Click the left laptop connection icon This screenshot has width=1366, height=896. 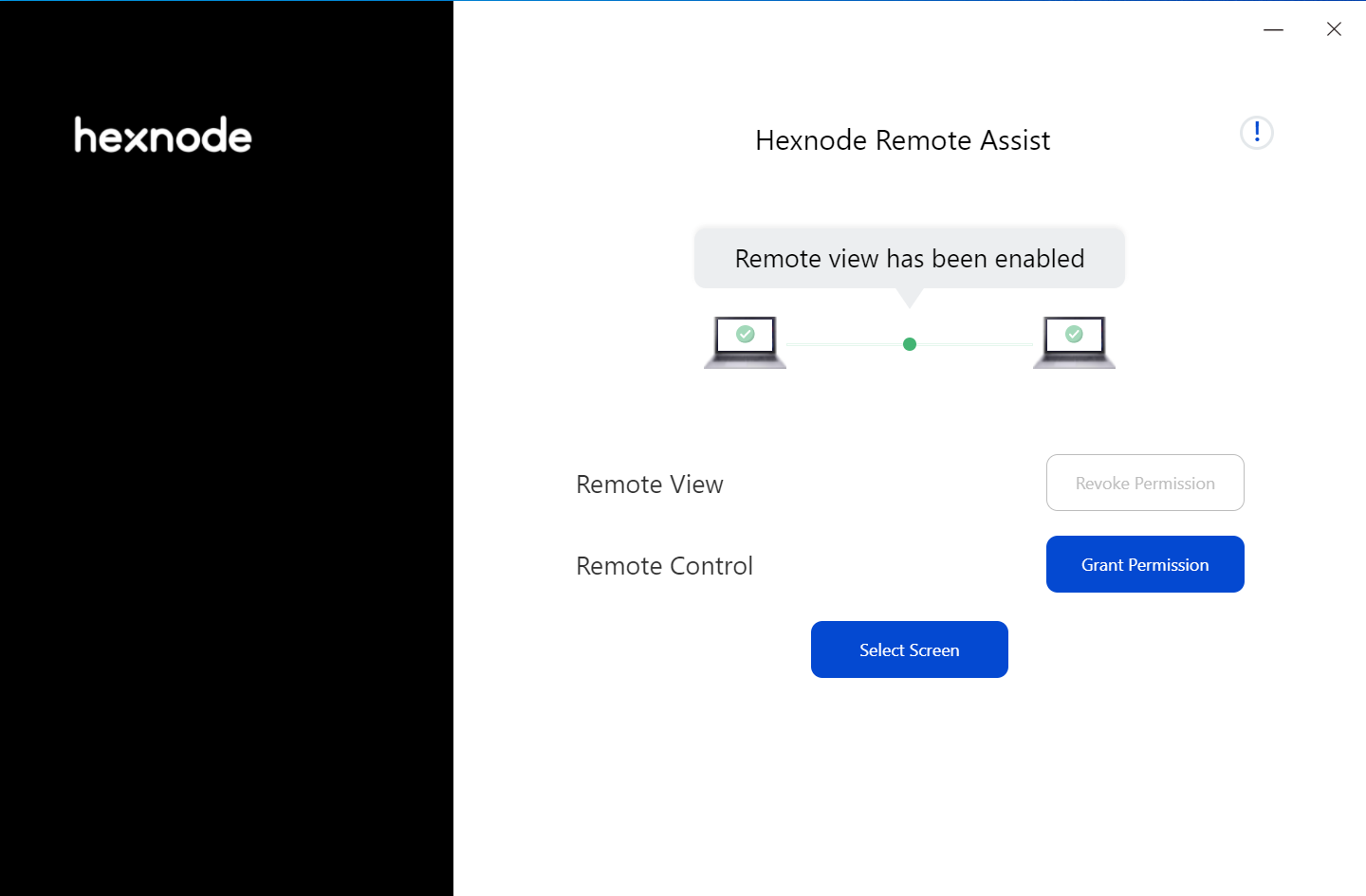tap(746, 342)
